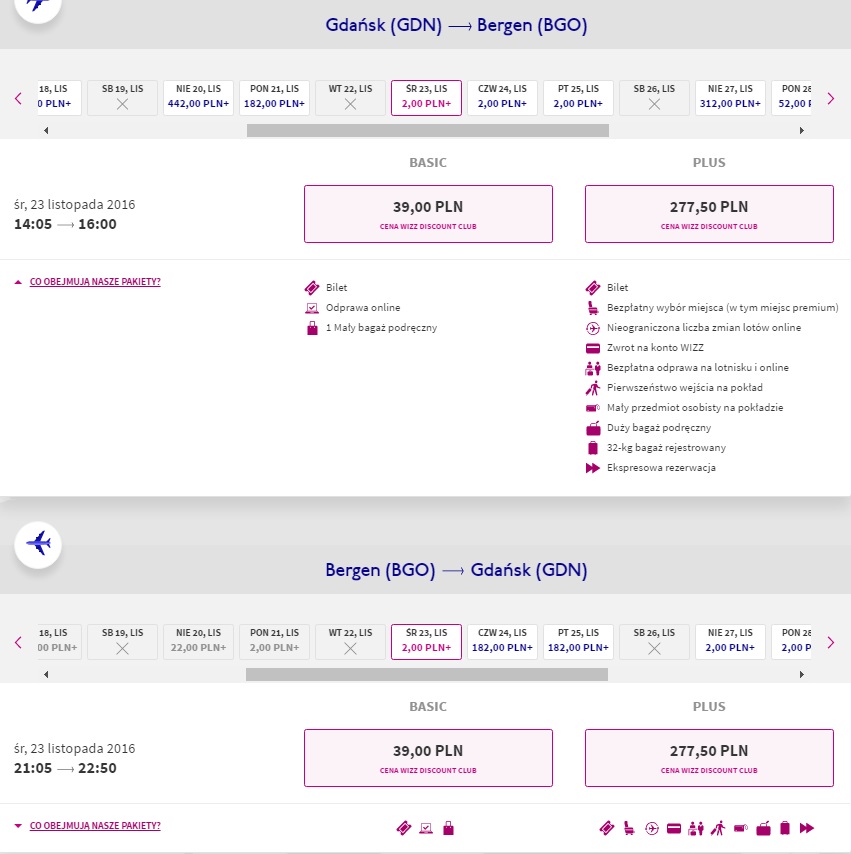The height and width of the screenshot is (854, 851).
Task: Show earlier outbound dates with left chevron
Action: point(19,99)
